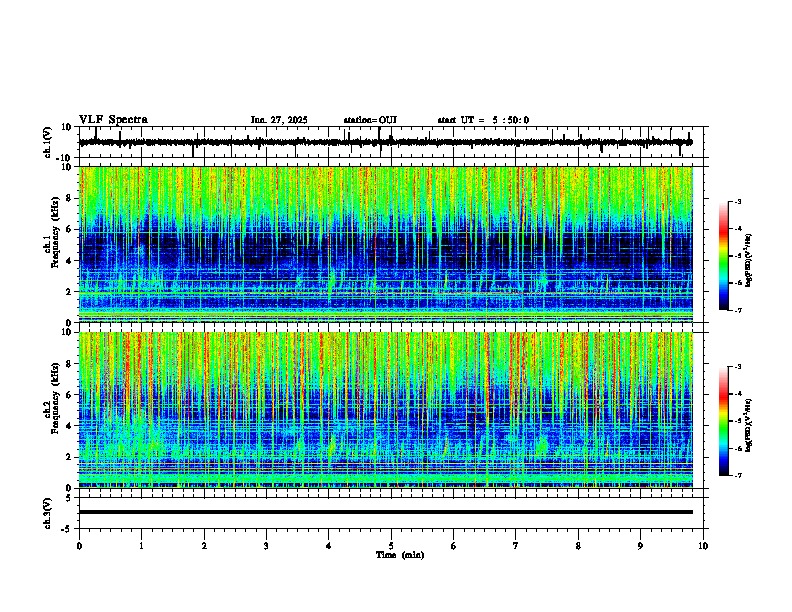The image size is (792, 612).
Task: Click the ch.3 flat voltage trace panel
Action: point(393,513)
